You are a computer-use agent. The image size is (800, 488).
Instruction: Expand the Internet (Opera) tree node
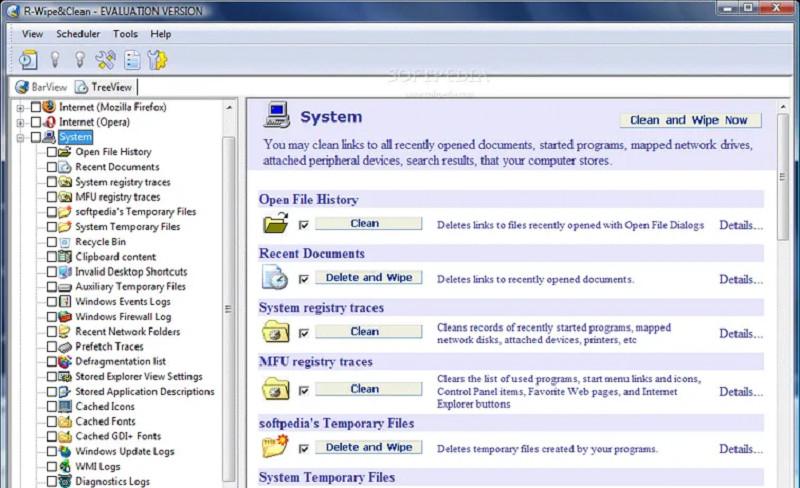pos(21,122)
